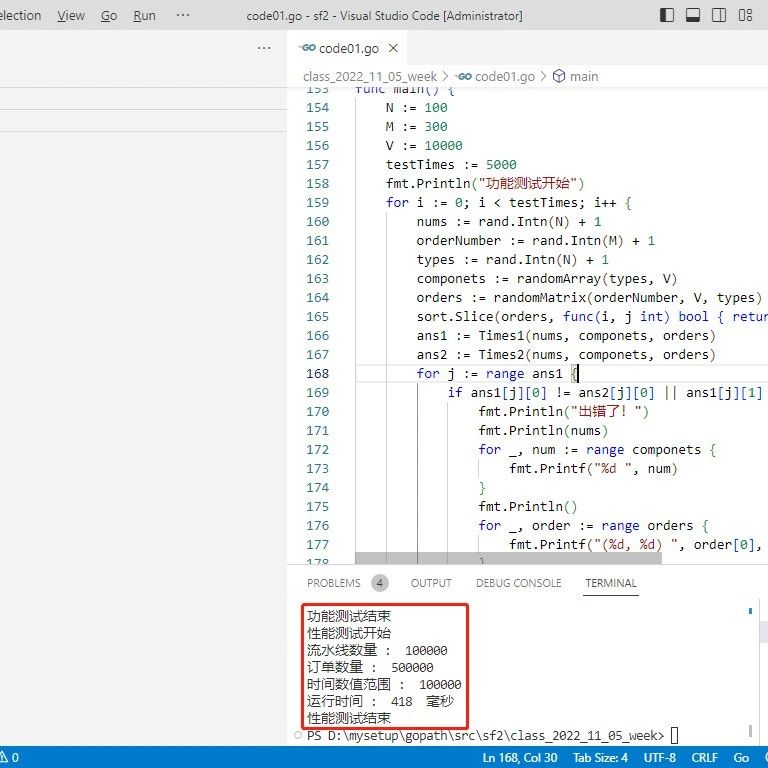
Task: Click the ans1 := Times1 line
Action: click(x=566, y=336)
